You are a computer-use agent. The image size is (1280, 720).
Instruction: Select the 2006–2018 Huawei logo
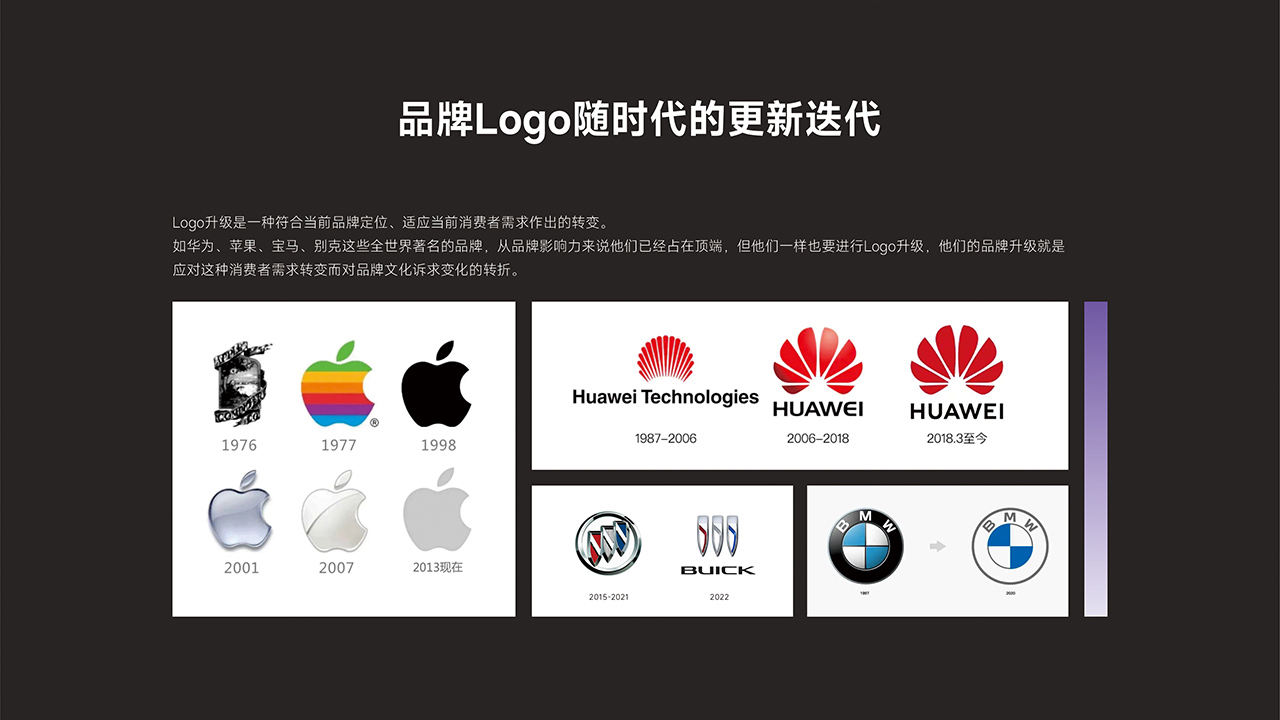pos(818,372)
